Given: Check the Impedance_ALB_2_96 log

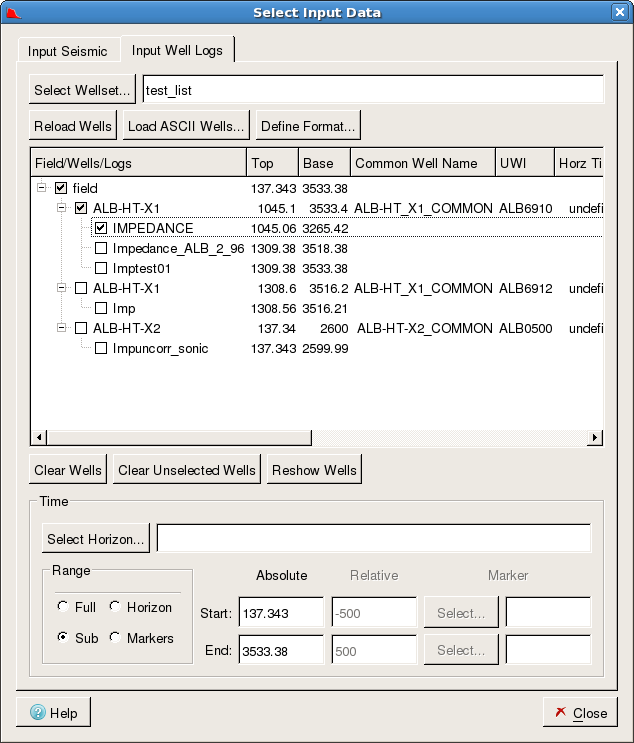Looking at the screenshot, I should pyautogui.click(x=101, y=248).
